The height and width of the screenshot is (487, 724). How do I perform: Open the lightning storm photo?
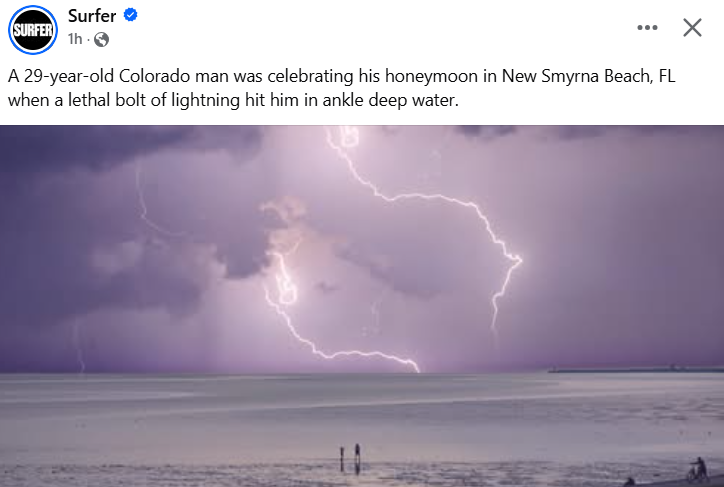click(362, 306)
